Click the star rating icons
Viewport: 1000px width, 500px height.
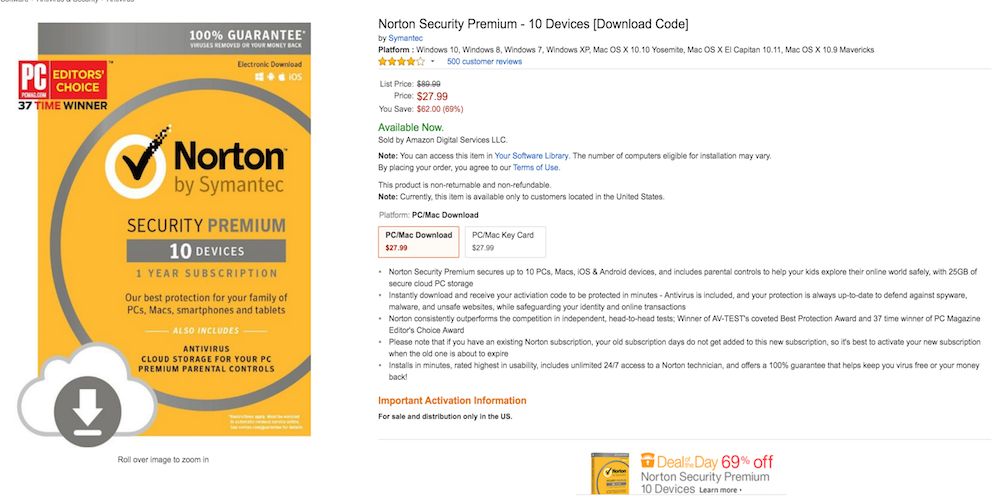401,61
